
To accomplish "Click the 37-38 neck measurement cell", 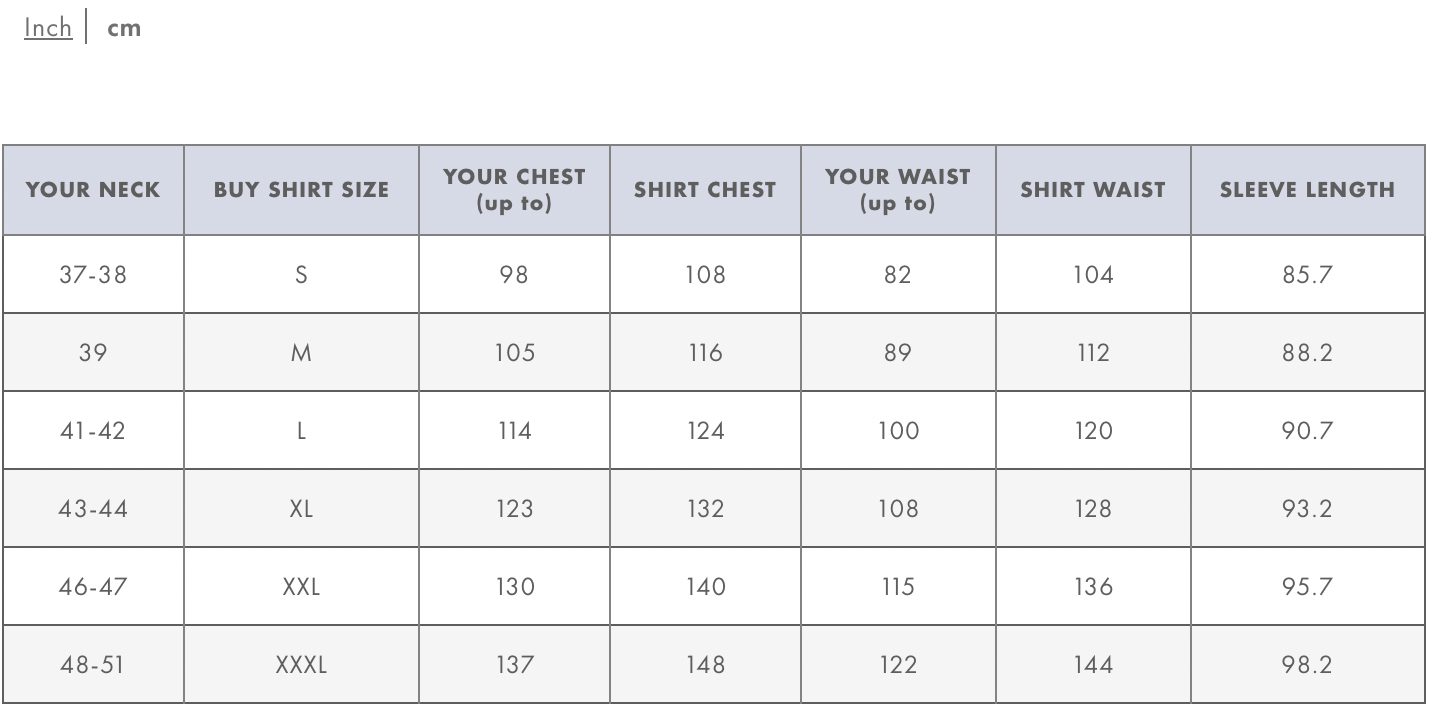I will tap(93, 274).
